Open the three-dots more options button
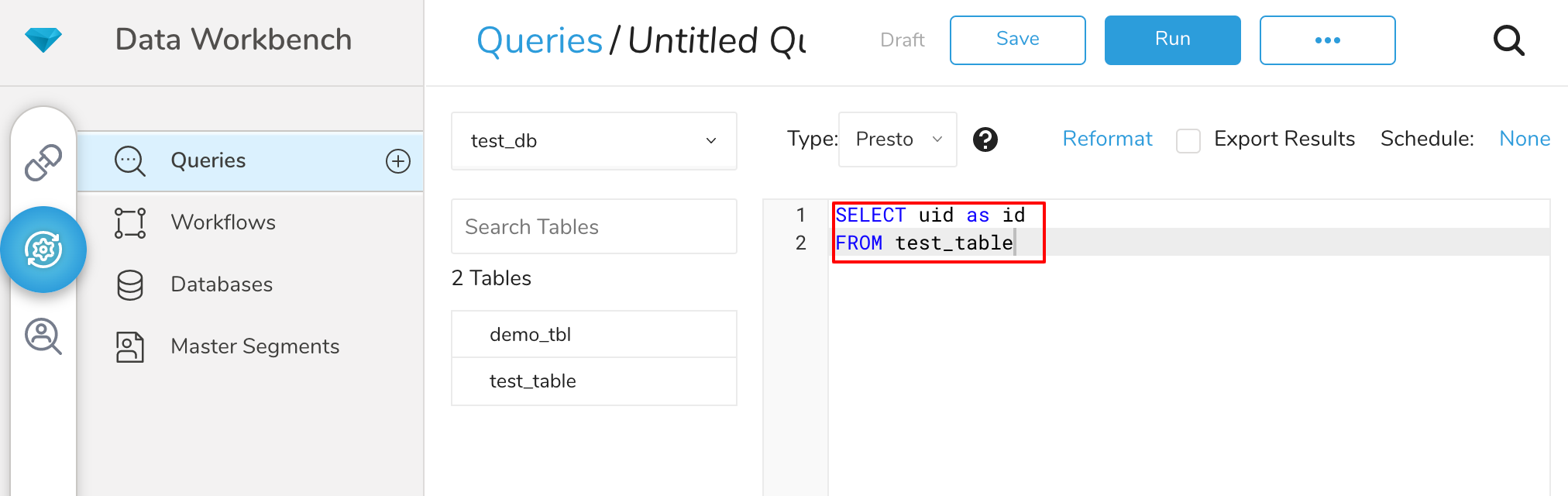The height and width of the screenshot is (496, 1568). click(1327, 40)
